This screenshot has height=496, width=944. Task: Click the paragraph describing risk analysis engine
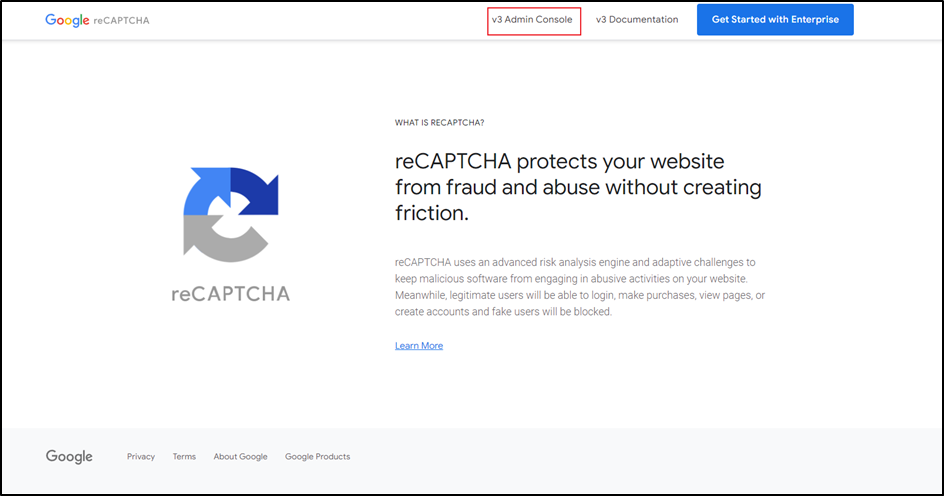(580, 287)
